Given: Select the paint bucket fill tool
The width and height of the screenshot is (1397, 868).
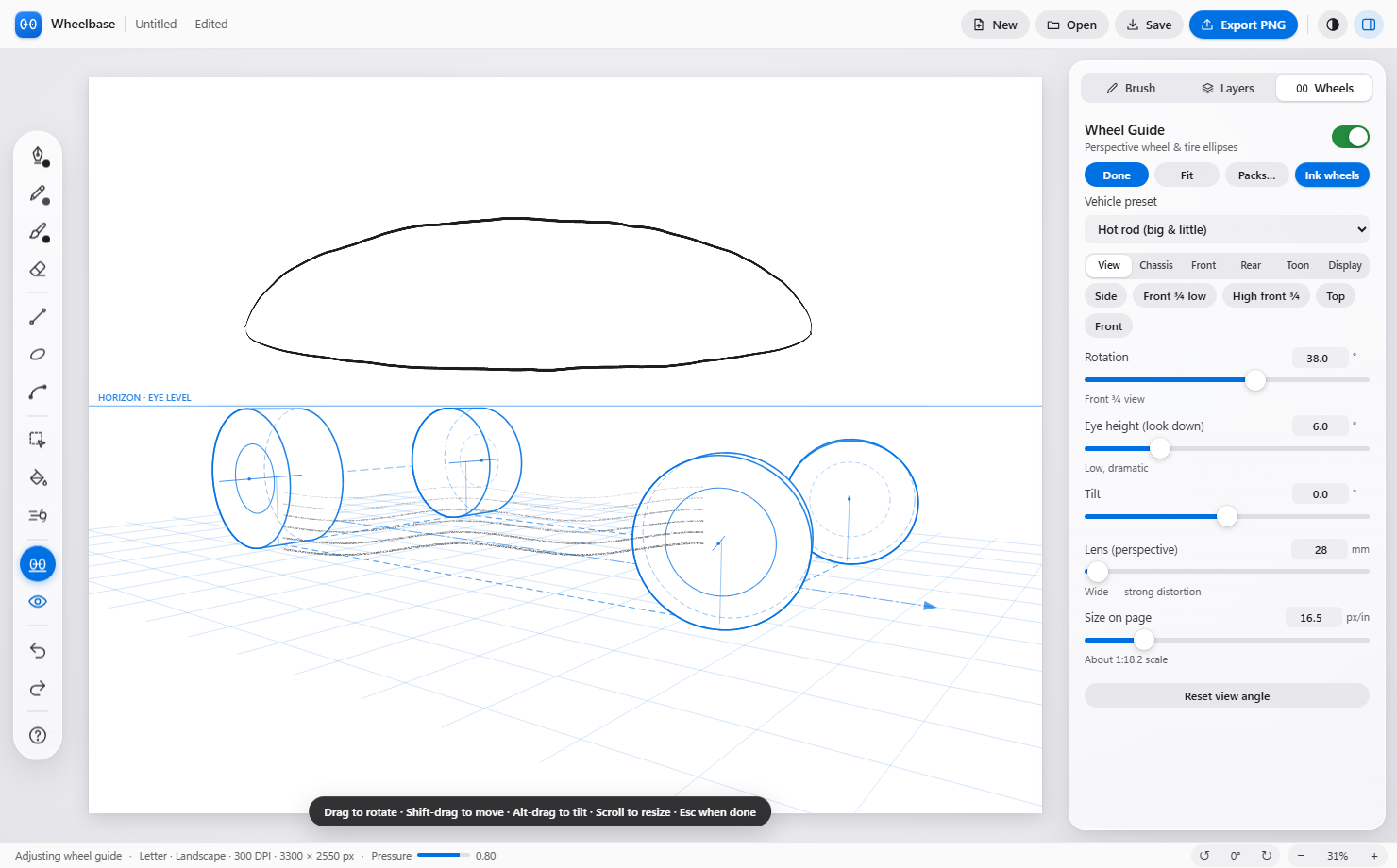Looking at the screenshot, I should (38, 477).
